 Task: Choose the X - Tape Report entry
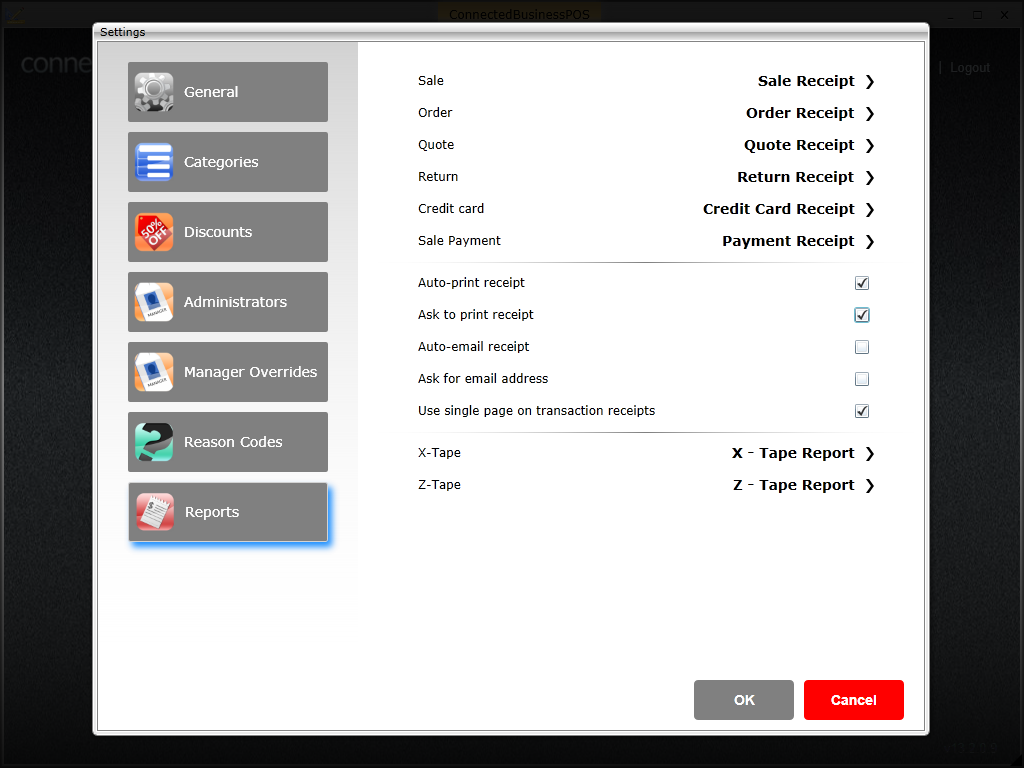(x=793, y=453)
